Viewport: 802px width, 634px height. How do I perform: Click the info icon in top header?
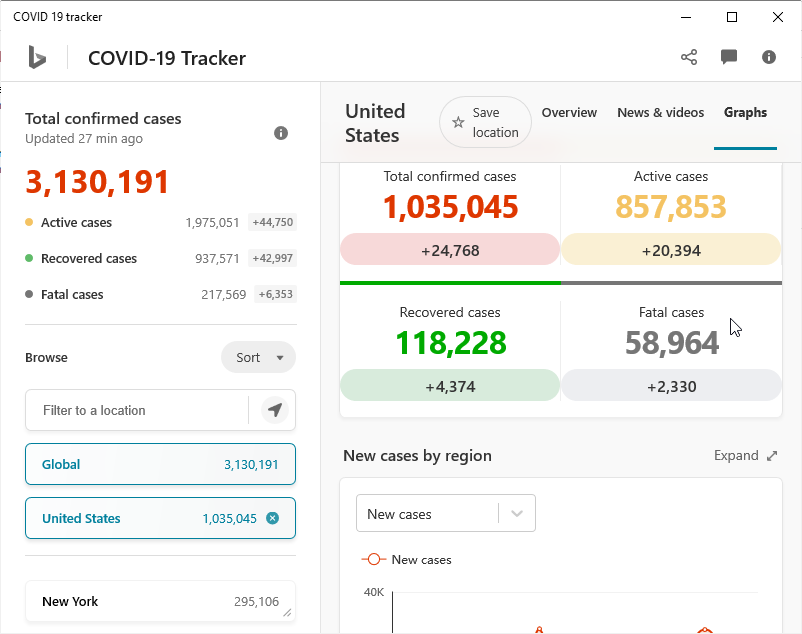769,57
